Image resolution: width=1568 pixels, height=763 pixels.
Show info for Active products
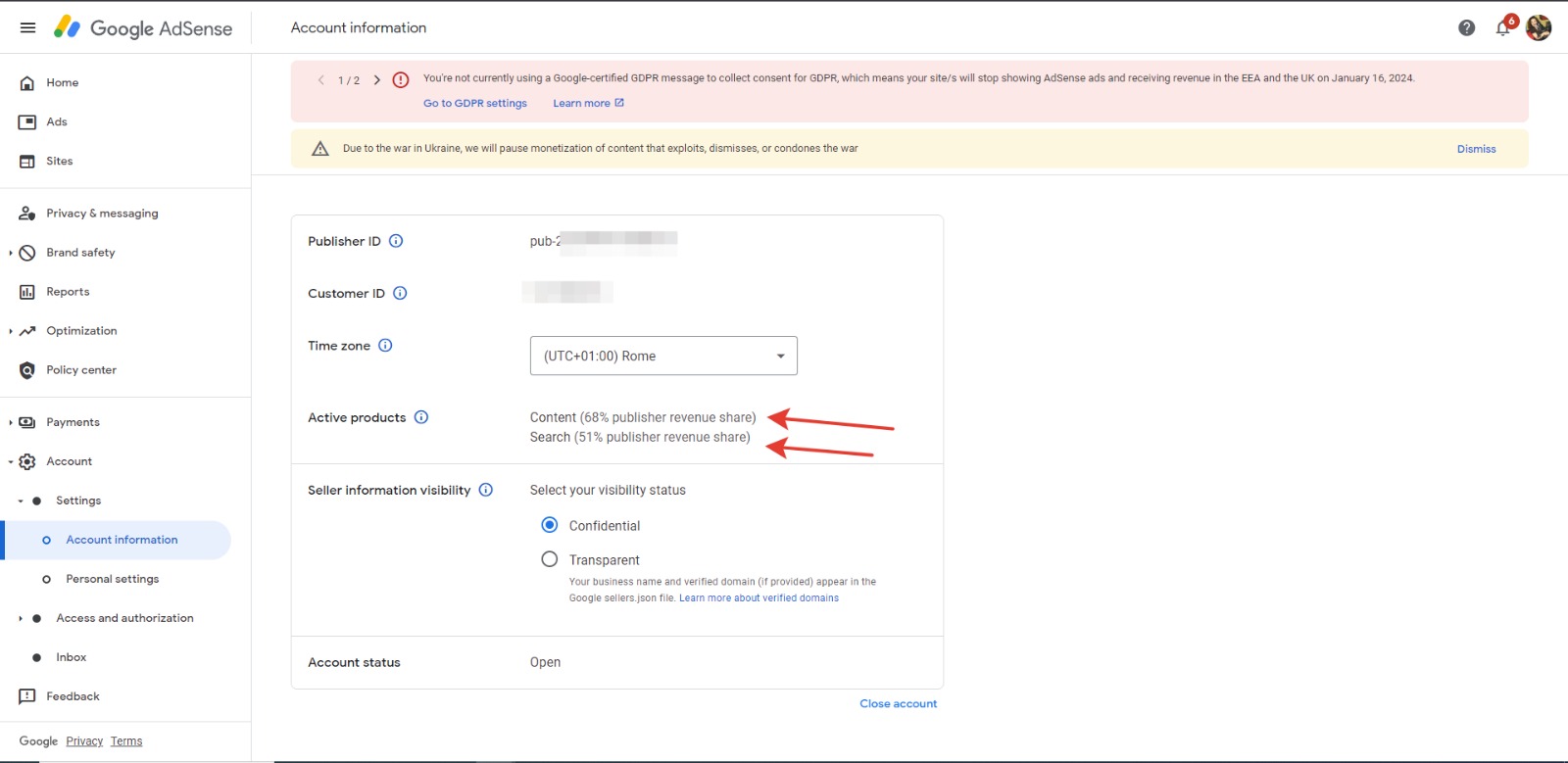coord(421,417)
